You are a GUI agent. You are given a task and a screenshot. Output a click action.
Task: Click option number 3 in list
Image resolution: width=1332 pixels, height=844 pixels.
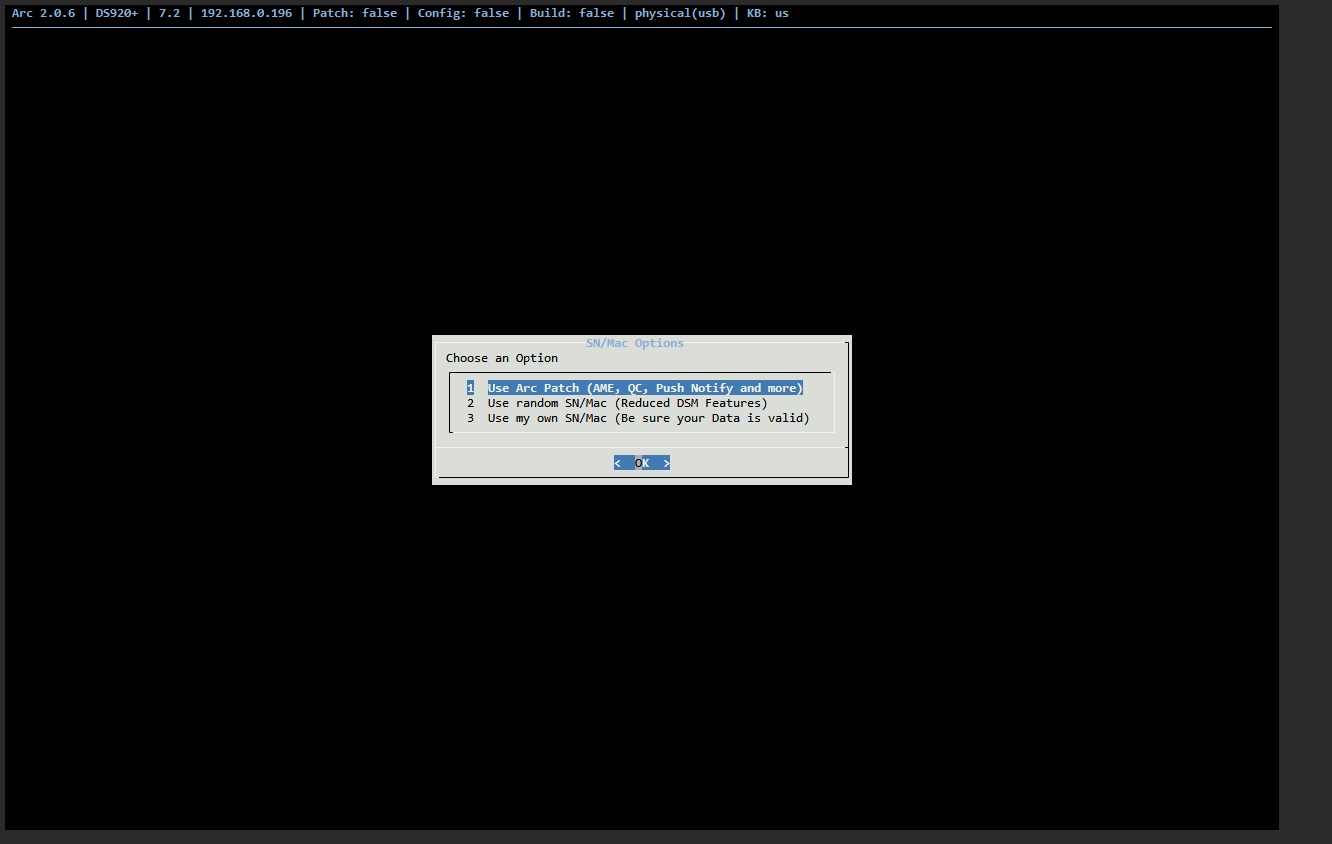pos(470,418)
